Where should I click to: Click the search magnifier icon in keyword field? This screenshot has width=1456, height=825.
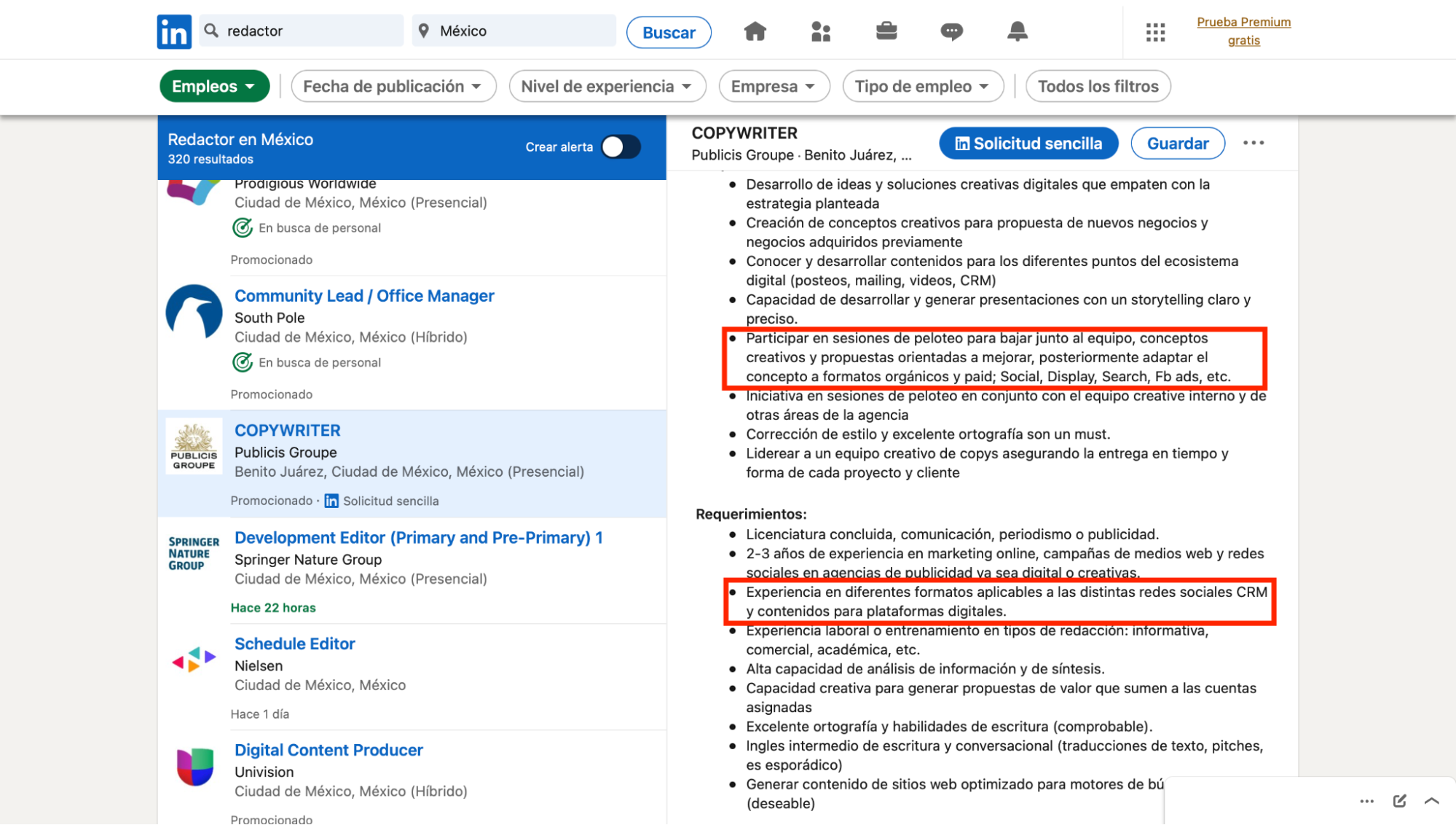pyautogui.click(x=211, y=30)
